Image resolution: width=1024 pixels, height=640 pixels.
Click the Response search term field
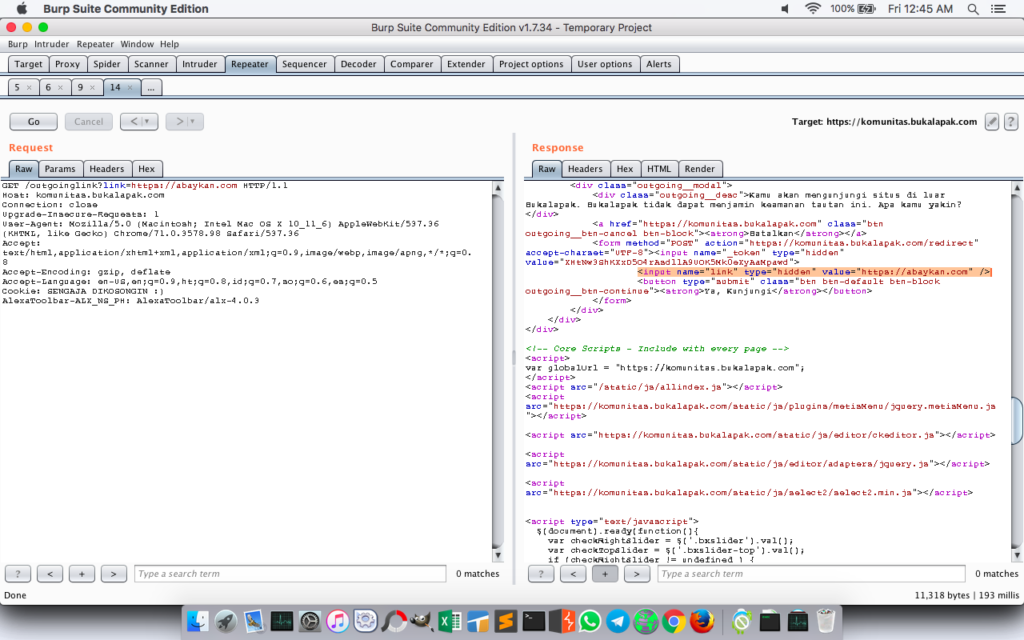pyautogui.click(x=810, y=574)
